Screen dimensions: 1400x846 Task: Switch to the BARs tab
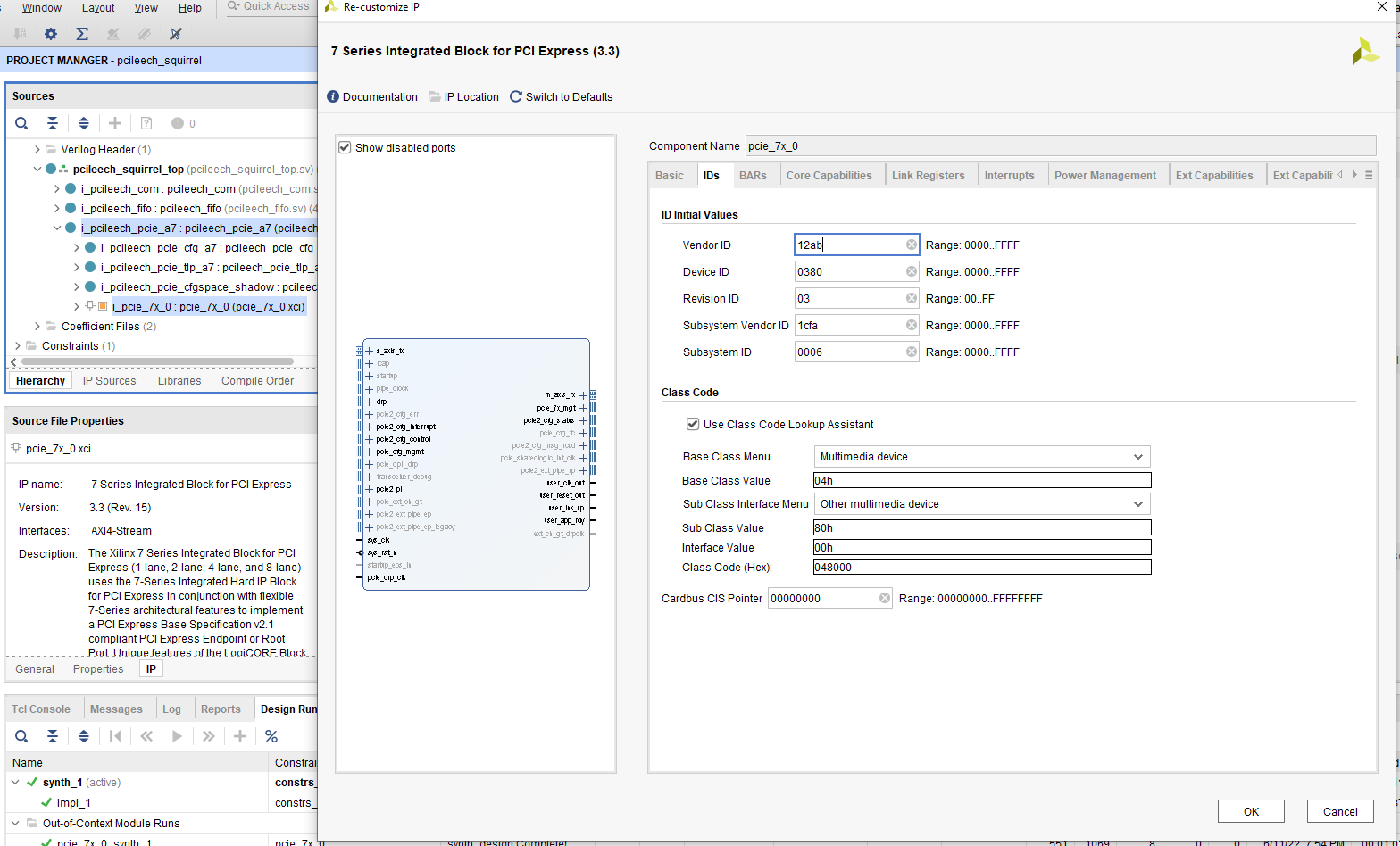click(x=753, y=175)
